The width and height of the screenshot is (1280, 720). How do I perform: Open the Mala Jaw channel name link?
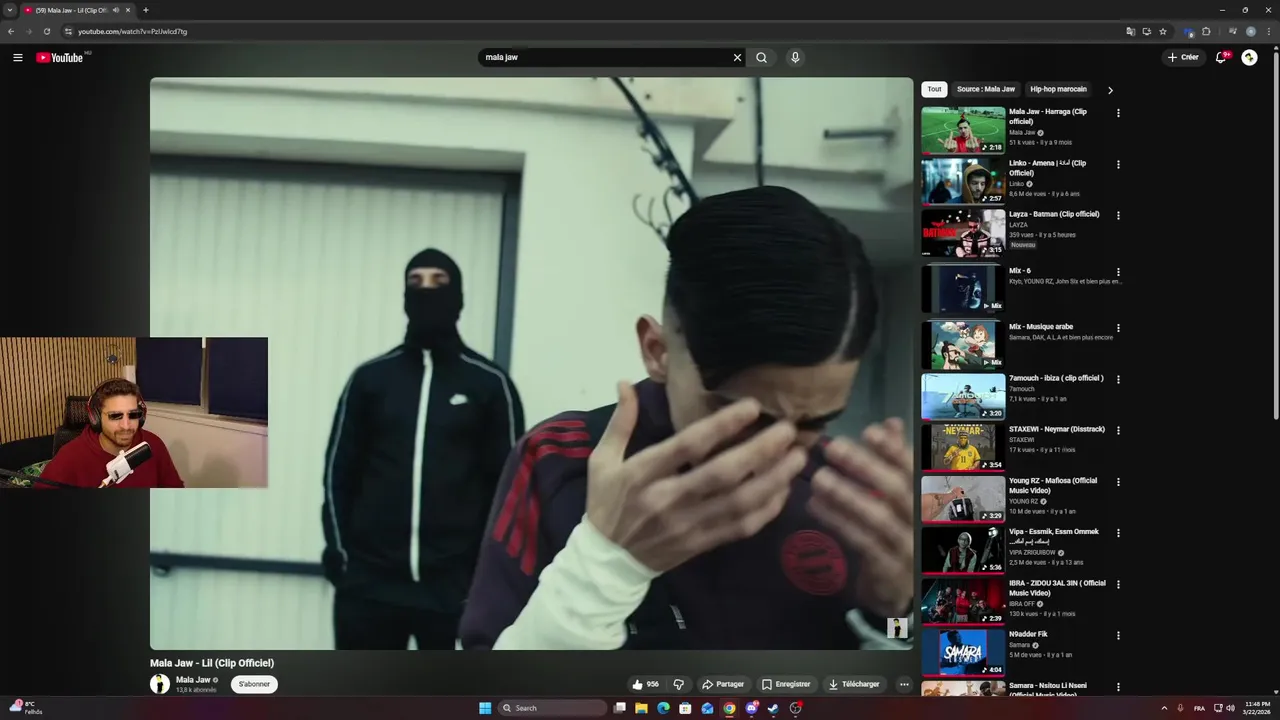pos(193,680)
